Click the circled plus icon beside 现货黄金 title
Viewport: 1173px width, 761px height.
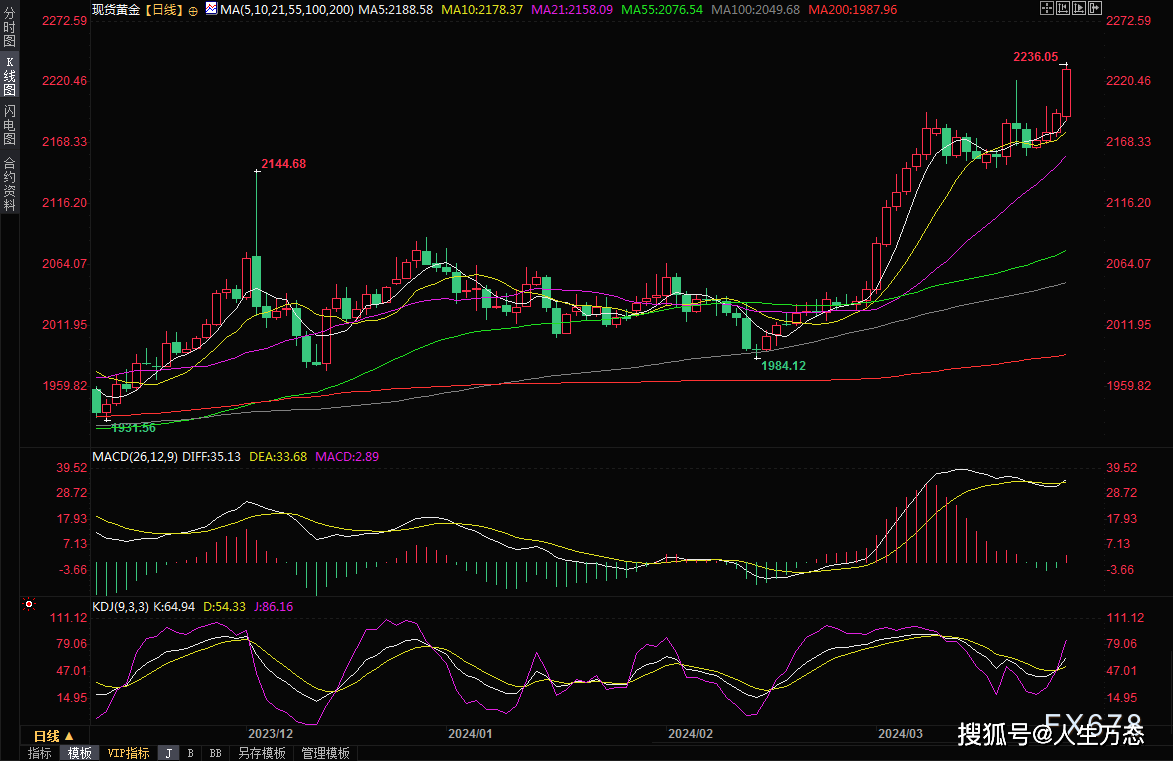pyautogui.click(x=194, y=9)
